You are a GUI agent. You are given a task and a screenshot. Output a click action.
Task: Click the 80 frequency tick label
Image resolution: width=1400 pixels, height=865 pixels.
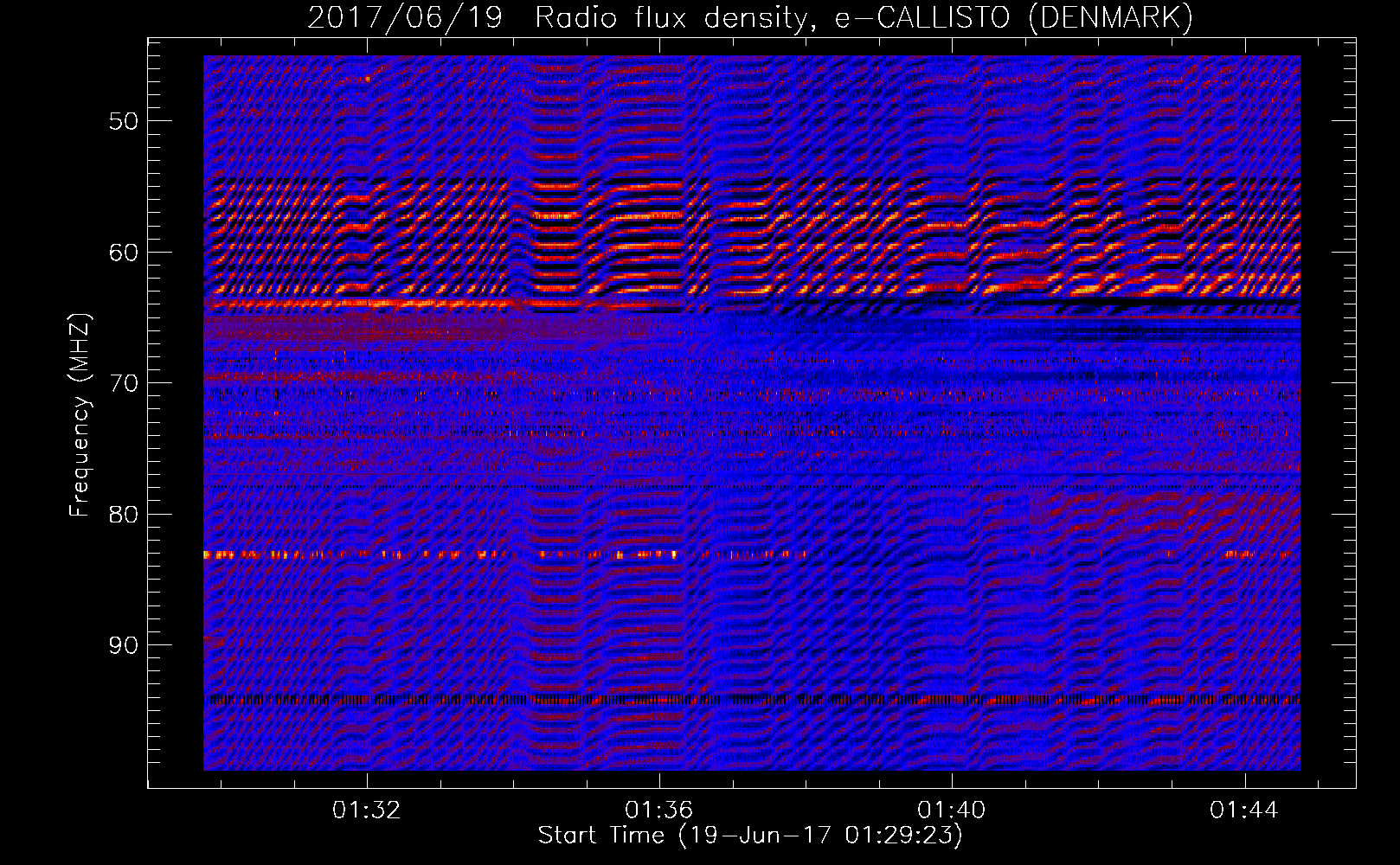123,515
